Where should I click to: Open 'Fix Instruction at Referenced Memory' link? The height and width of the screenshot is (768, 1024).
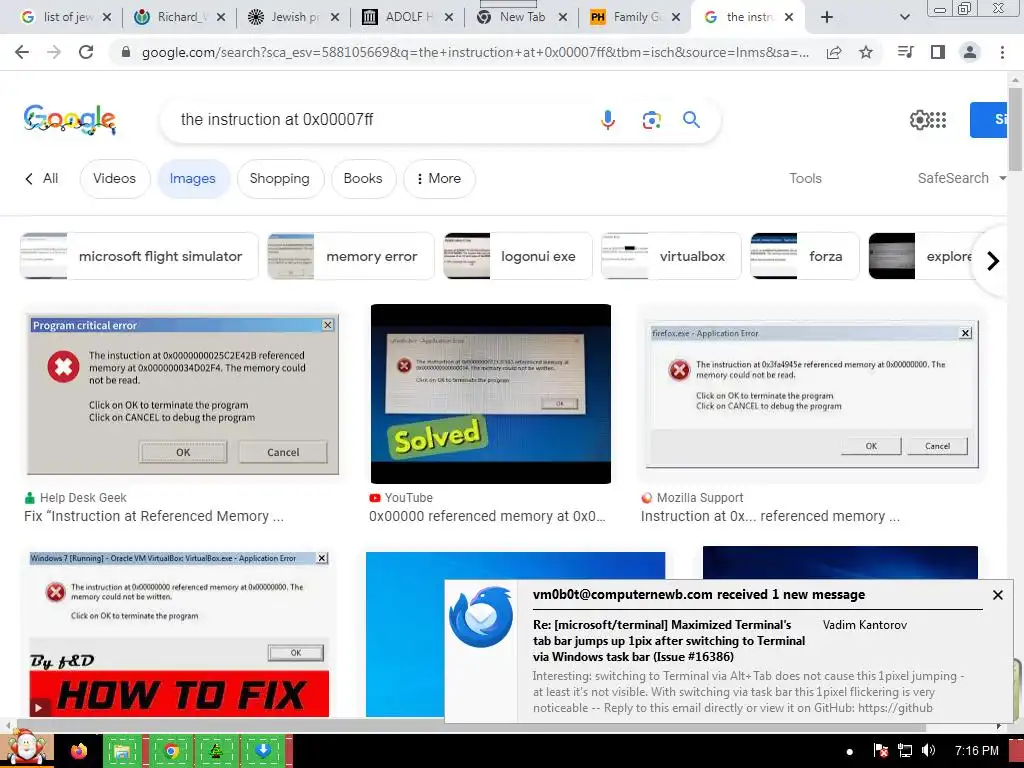154,516
